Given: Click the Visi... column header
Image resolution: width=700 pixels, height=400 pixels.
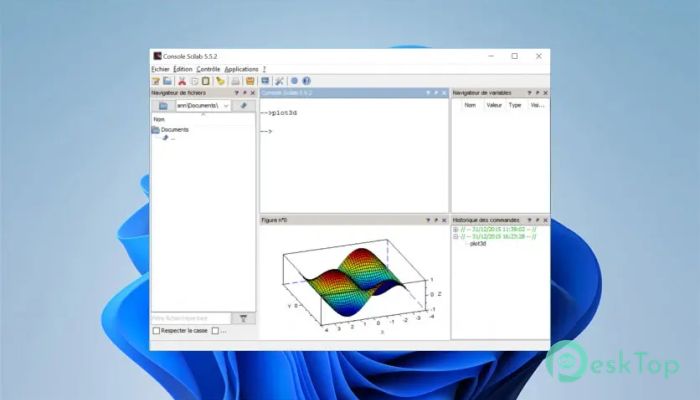Looking at the screenshot, I should [538, 105].
